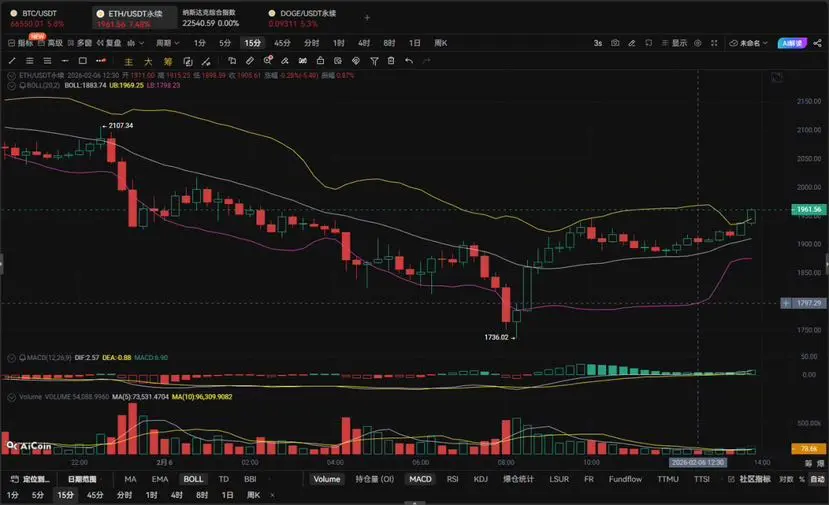The width and height of the screenshot is (829, 505).
Task: Select the rectangle shape drawing tool
Action: click(x=82, y=61)
